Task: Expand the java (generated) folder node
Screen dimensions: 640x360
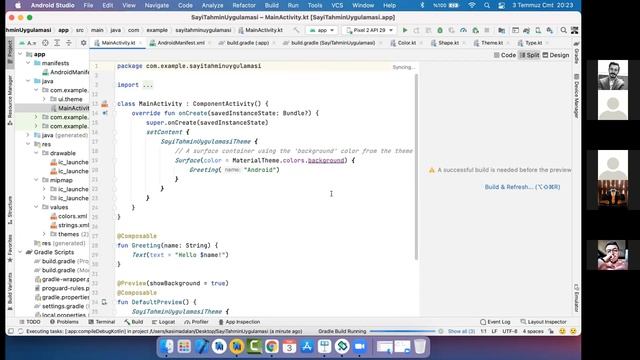Action: pos(28,135)
